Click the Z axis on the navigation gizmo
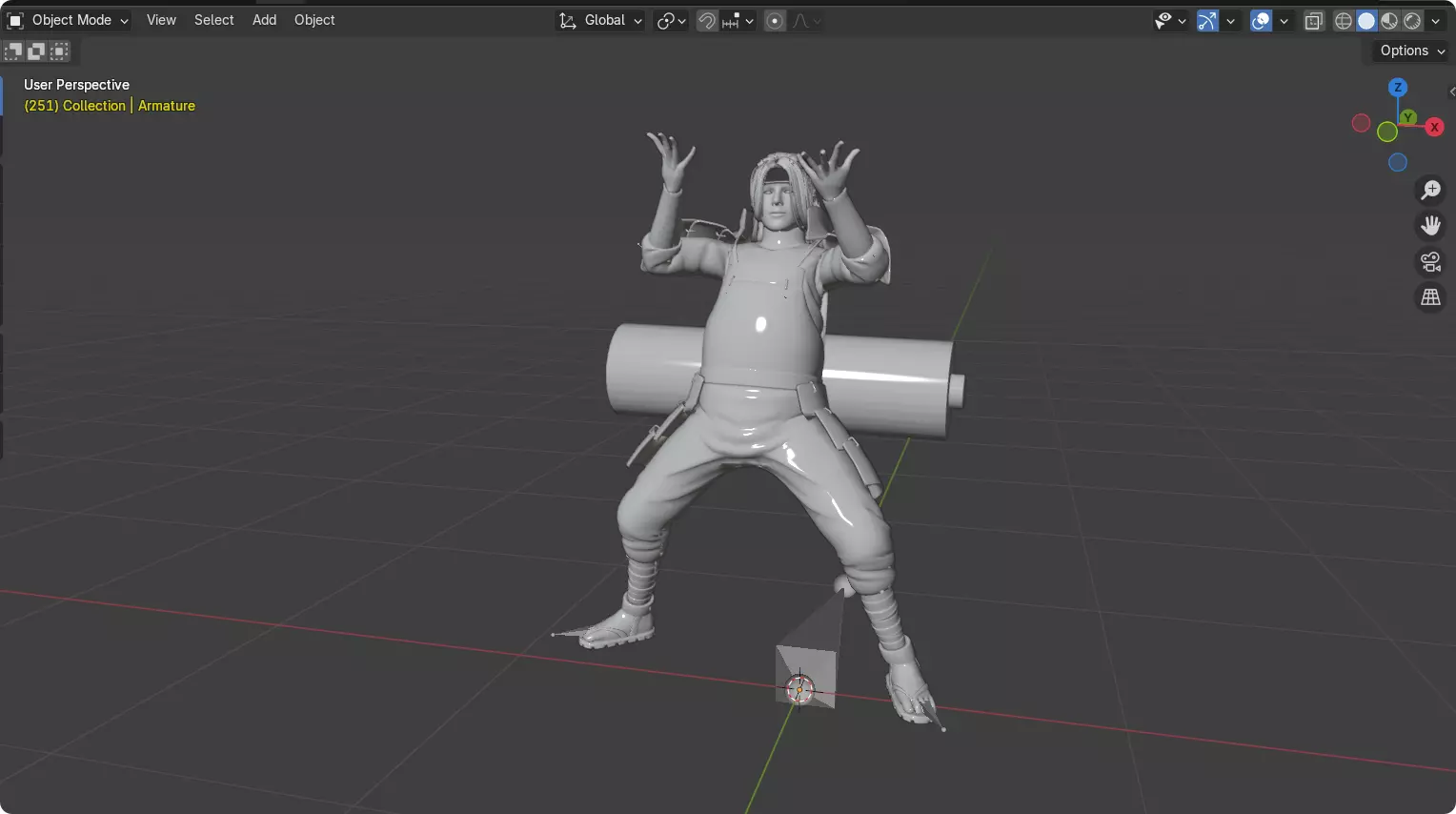The width and height of the screenshot is (1456, 814). [1398, 88]
